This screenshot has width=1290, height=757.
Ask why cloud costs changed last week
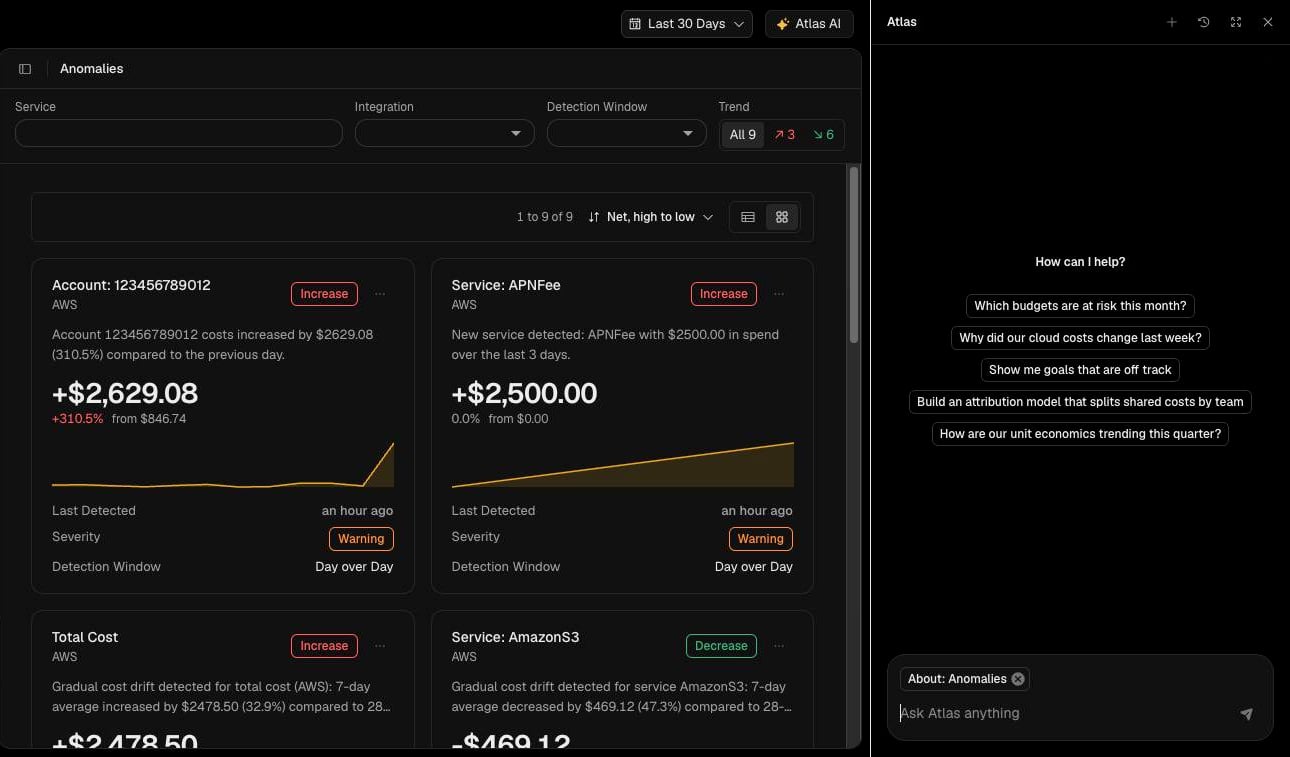point(1080,338)
